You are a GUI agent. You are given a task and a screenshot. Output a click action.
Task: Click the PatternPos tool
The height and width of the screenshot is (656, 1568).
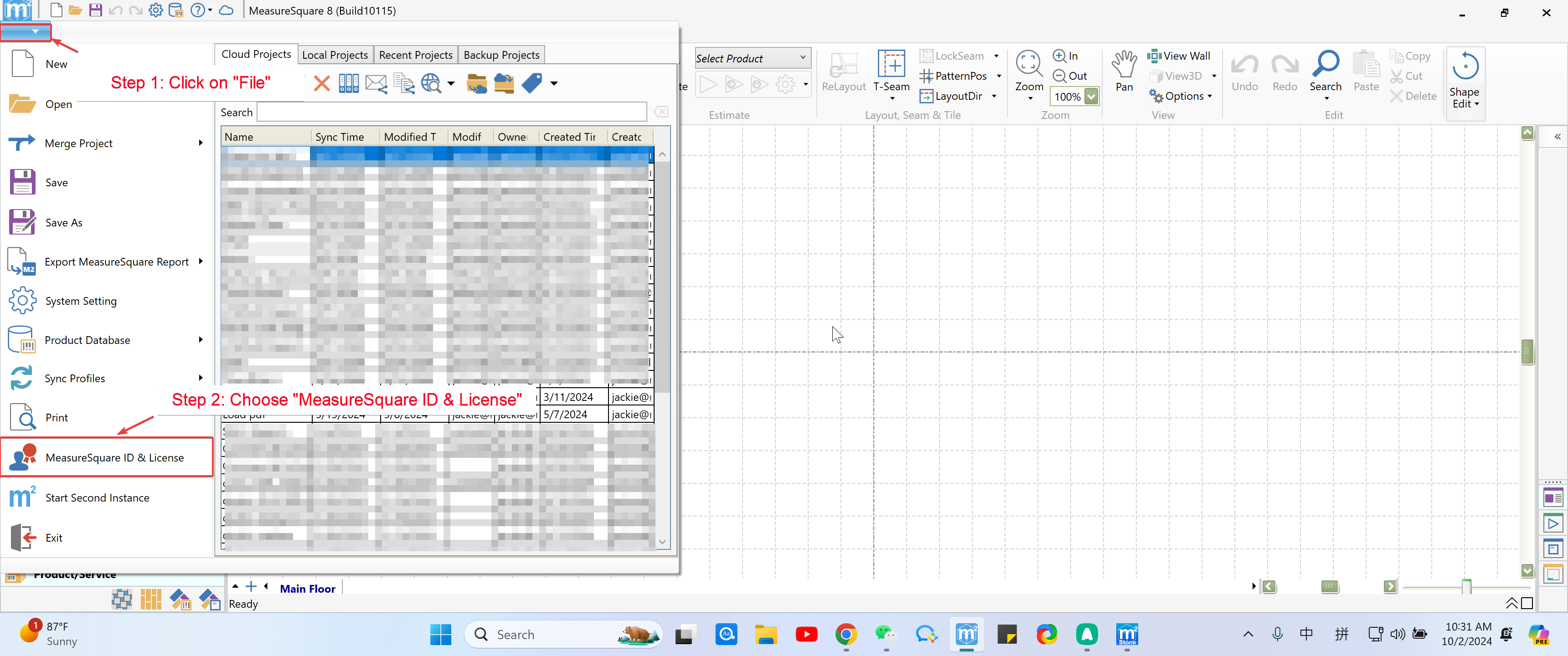(953, 76)
